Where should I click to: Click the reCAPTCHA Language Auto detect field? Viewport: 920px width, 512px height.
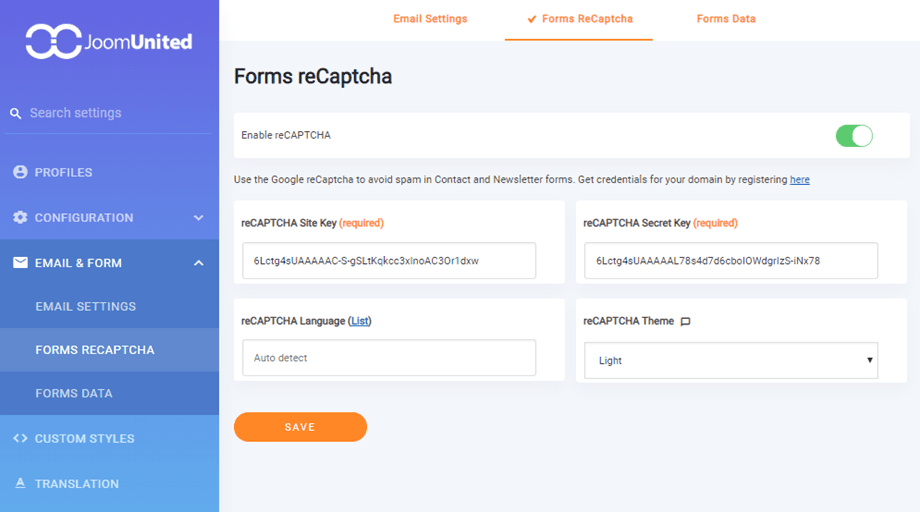[x=389, y=358]
